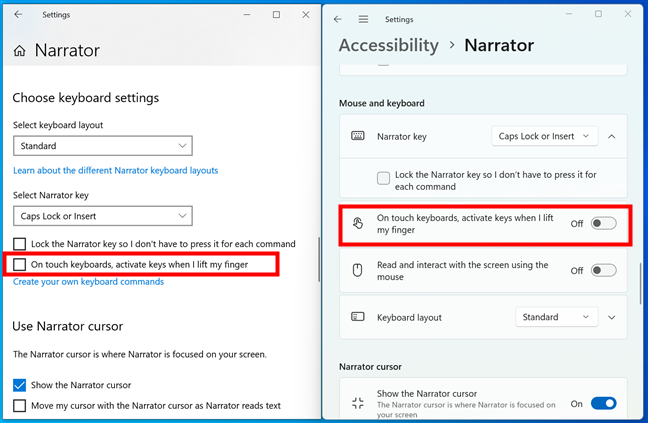Open Select Narrator key dropdown in left window
This screenshot has width=648, height=423.
[x=103, y=216]
